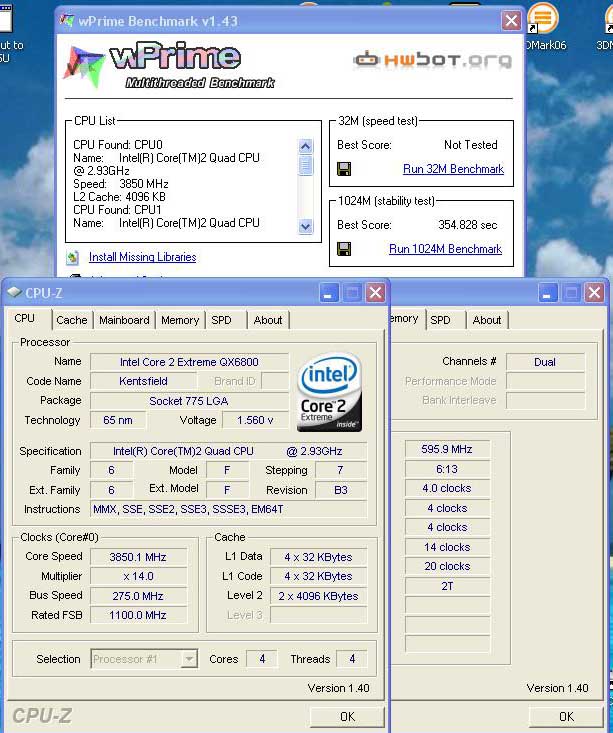Click the Package value Socket 775 LGA
Viewport: 613px width, 733px height.
coord(189,401)
